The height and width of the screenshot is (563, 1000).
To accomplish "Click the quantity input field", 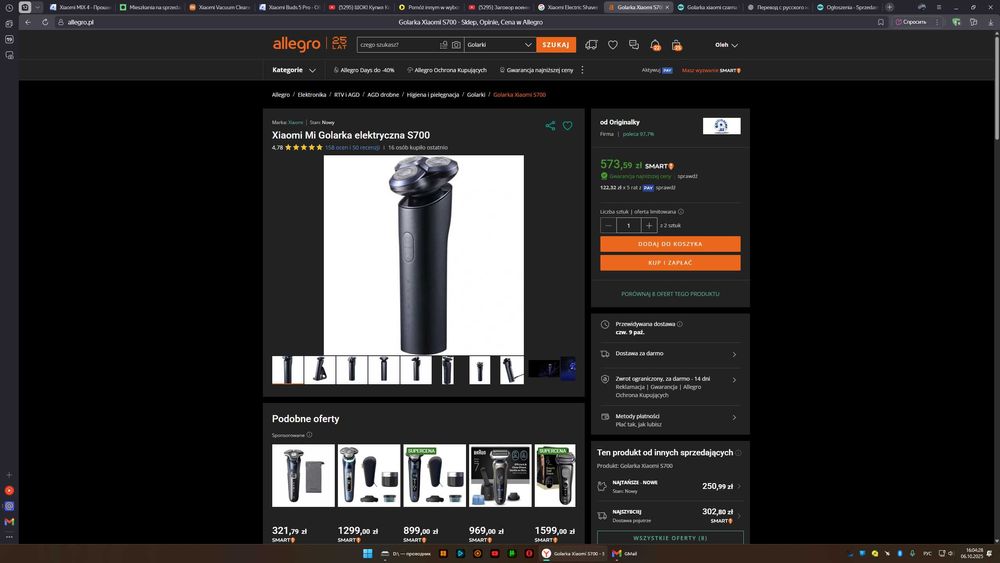I will point(628,225).
